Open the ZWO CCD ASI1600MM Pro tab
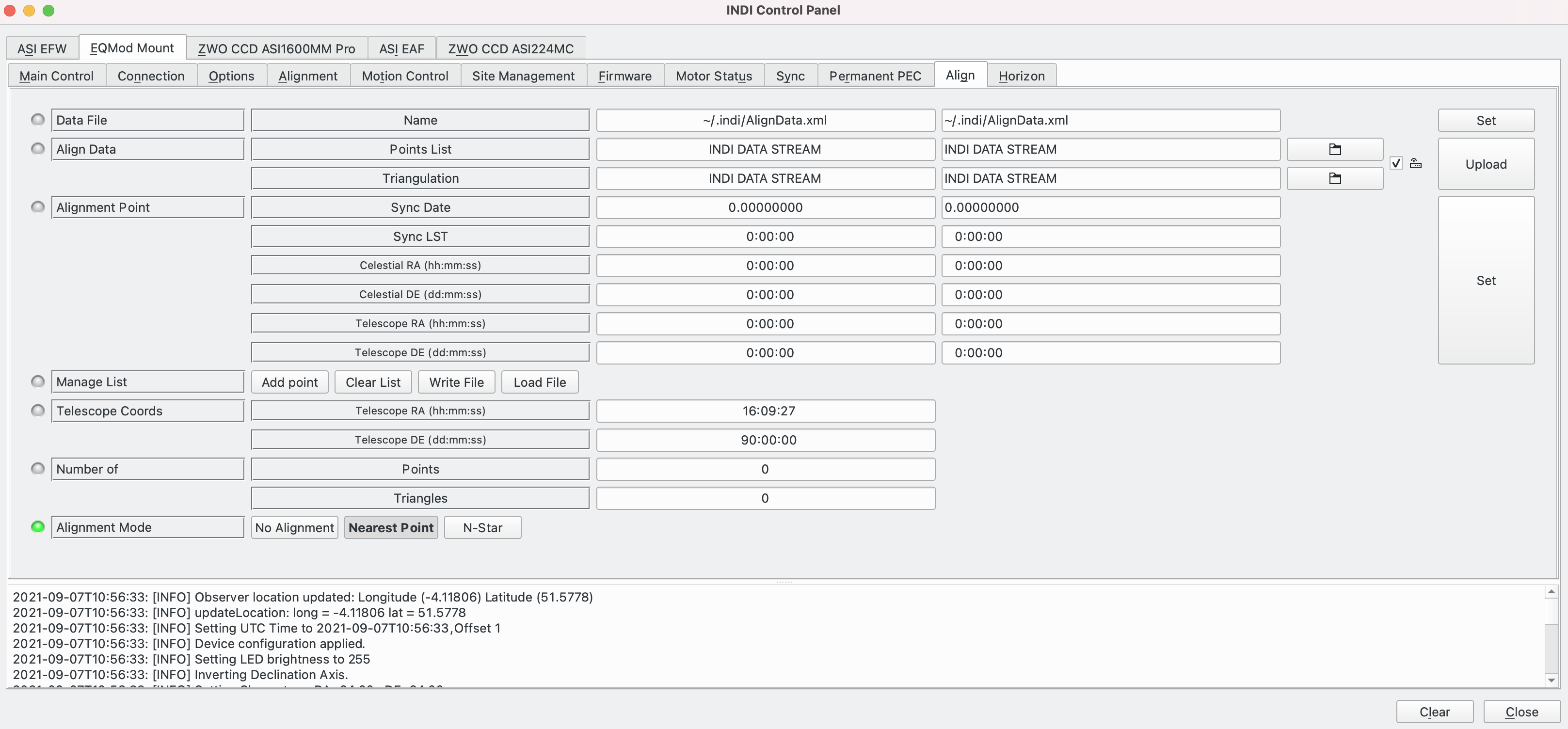This screenshot has height=729, width=1568. 276,48
